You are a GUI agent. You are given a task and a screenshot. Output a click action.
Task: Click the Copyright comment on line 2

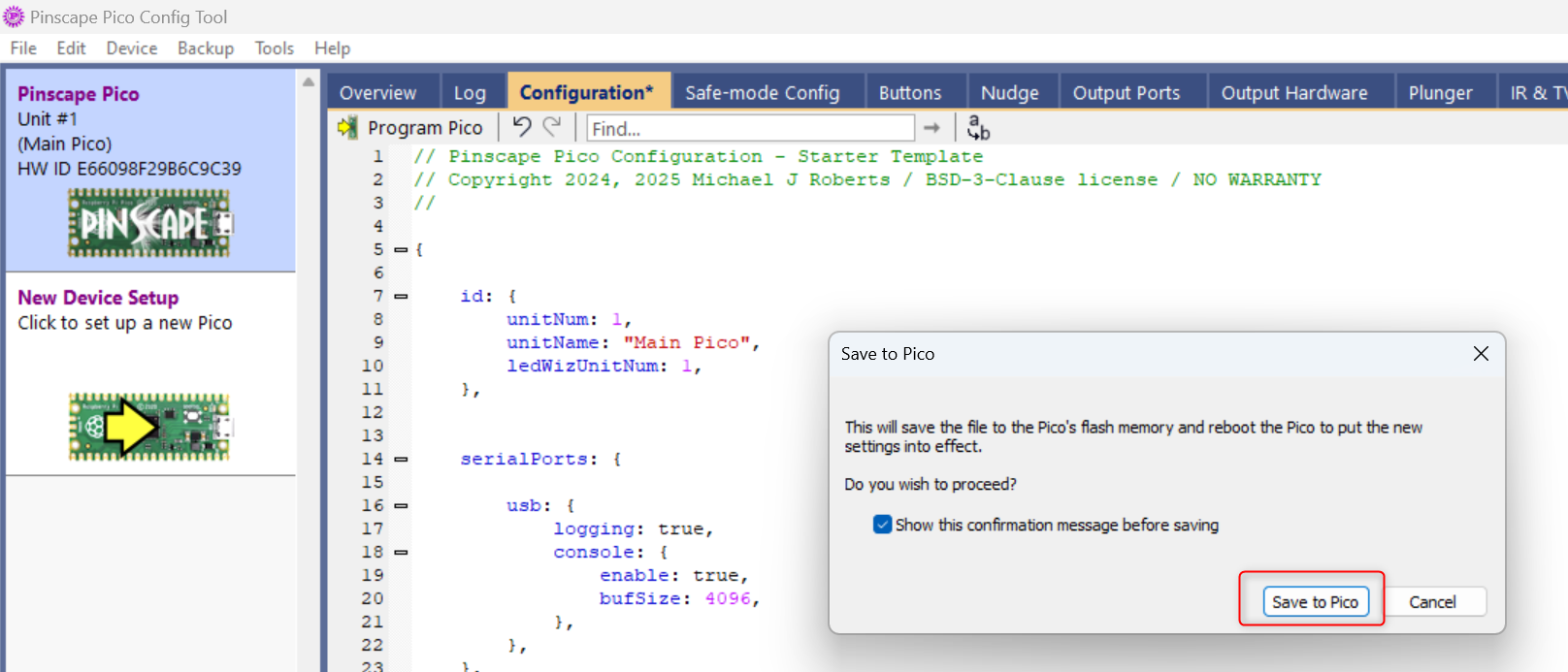[x=867, y=179]
